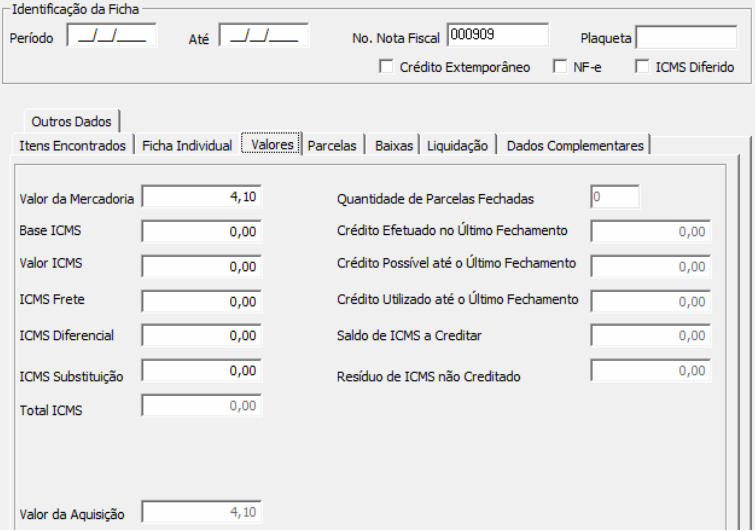
Task: Click Resíduo de ICMS não Creditado field
Action: tap(651, 371)
